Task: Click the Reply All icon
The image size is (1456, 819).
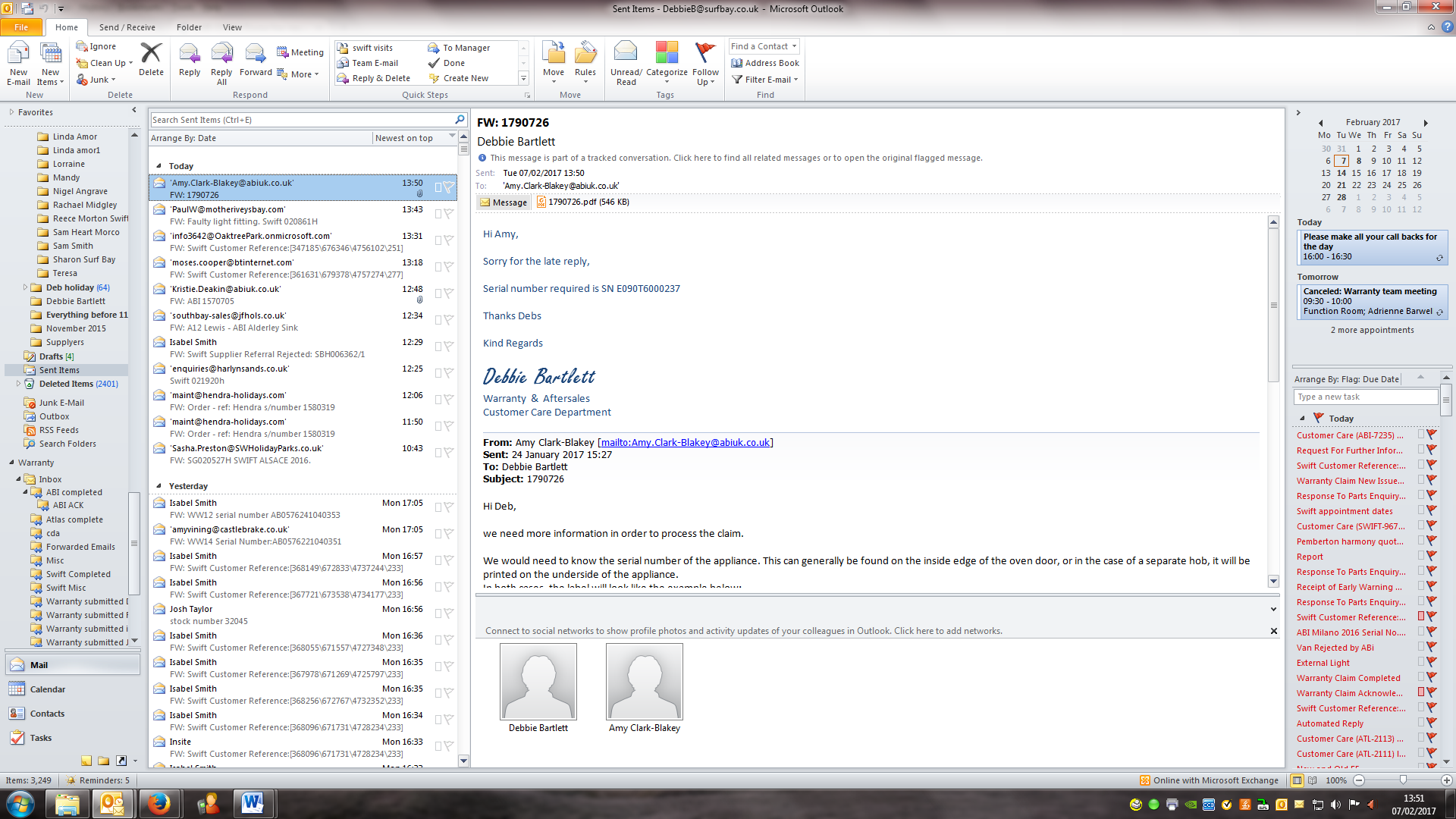Action: [x=221, y=55]
